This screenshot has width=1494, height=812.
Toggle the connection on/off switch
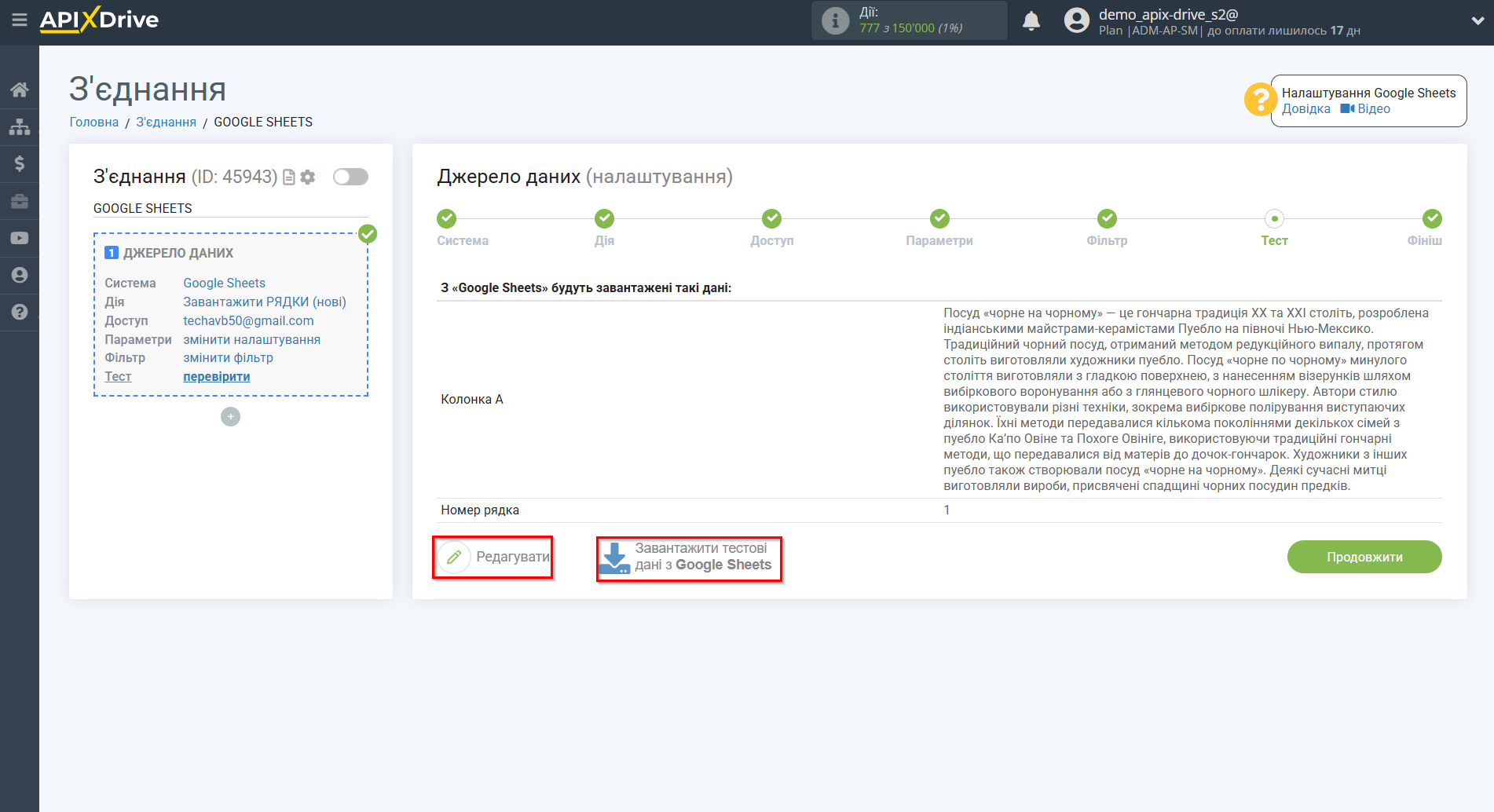[x=350, y=177]
